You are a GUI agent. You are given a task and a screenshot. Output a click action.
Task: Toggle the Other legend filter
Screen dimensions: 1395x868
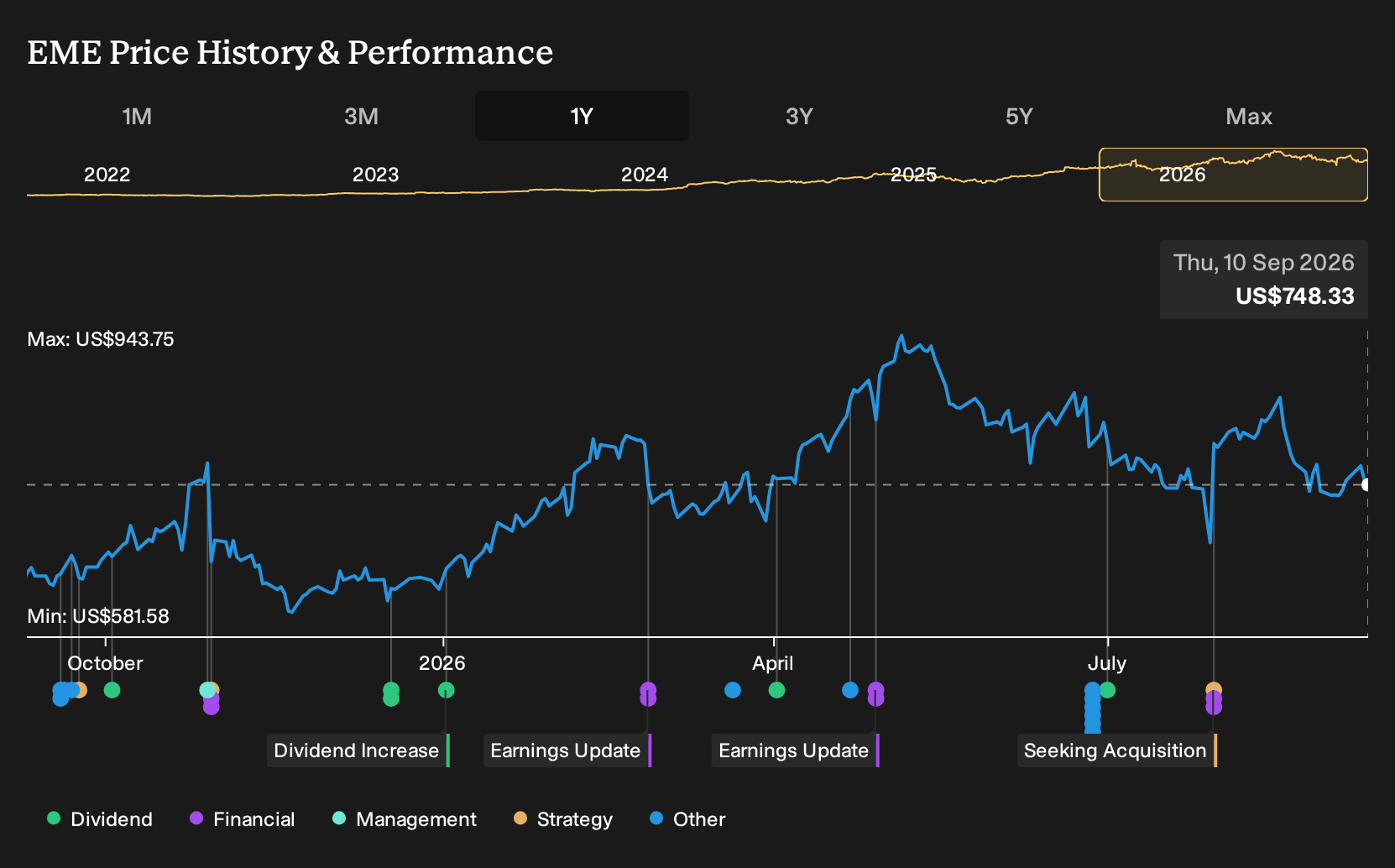[x=687, y=819]
